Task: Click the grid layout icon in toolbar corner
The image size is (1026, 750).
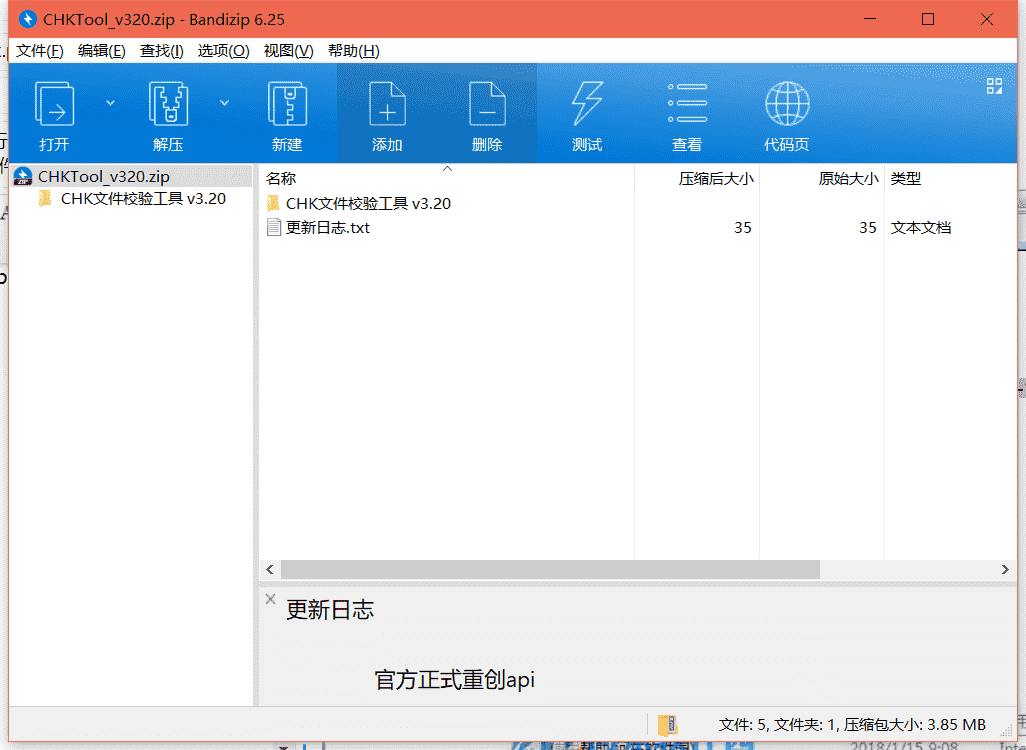Action: (x=994, y=86)
